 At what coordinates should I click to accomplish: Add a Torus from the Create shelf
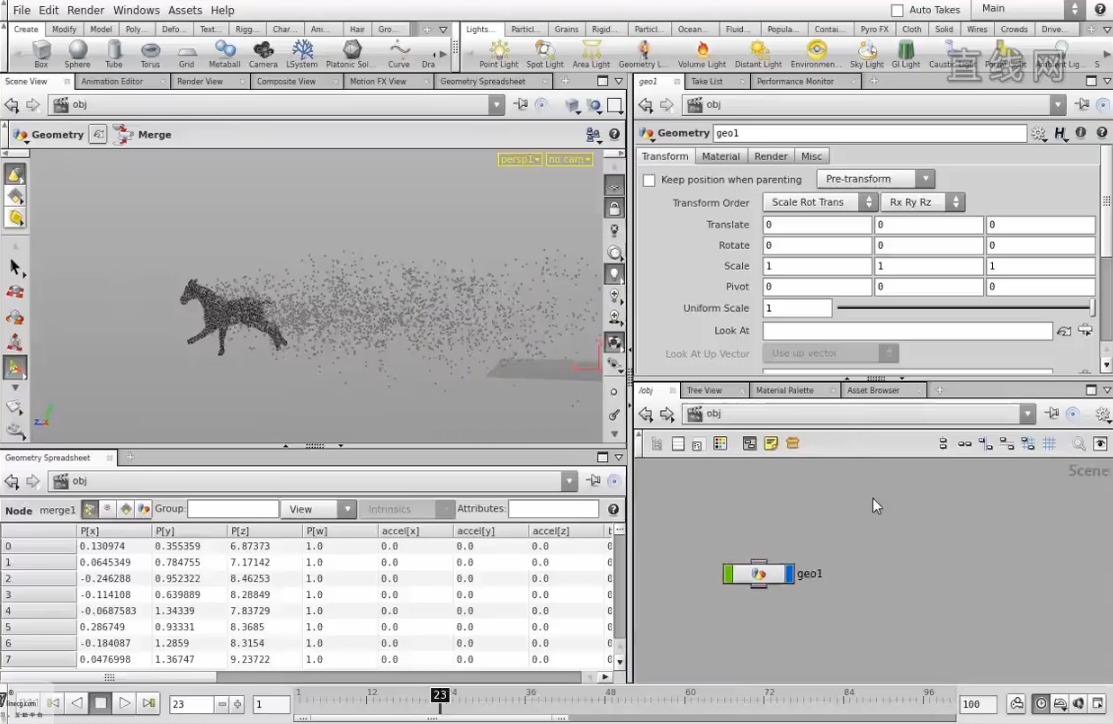(150, 53)
